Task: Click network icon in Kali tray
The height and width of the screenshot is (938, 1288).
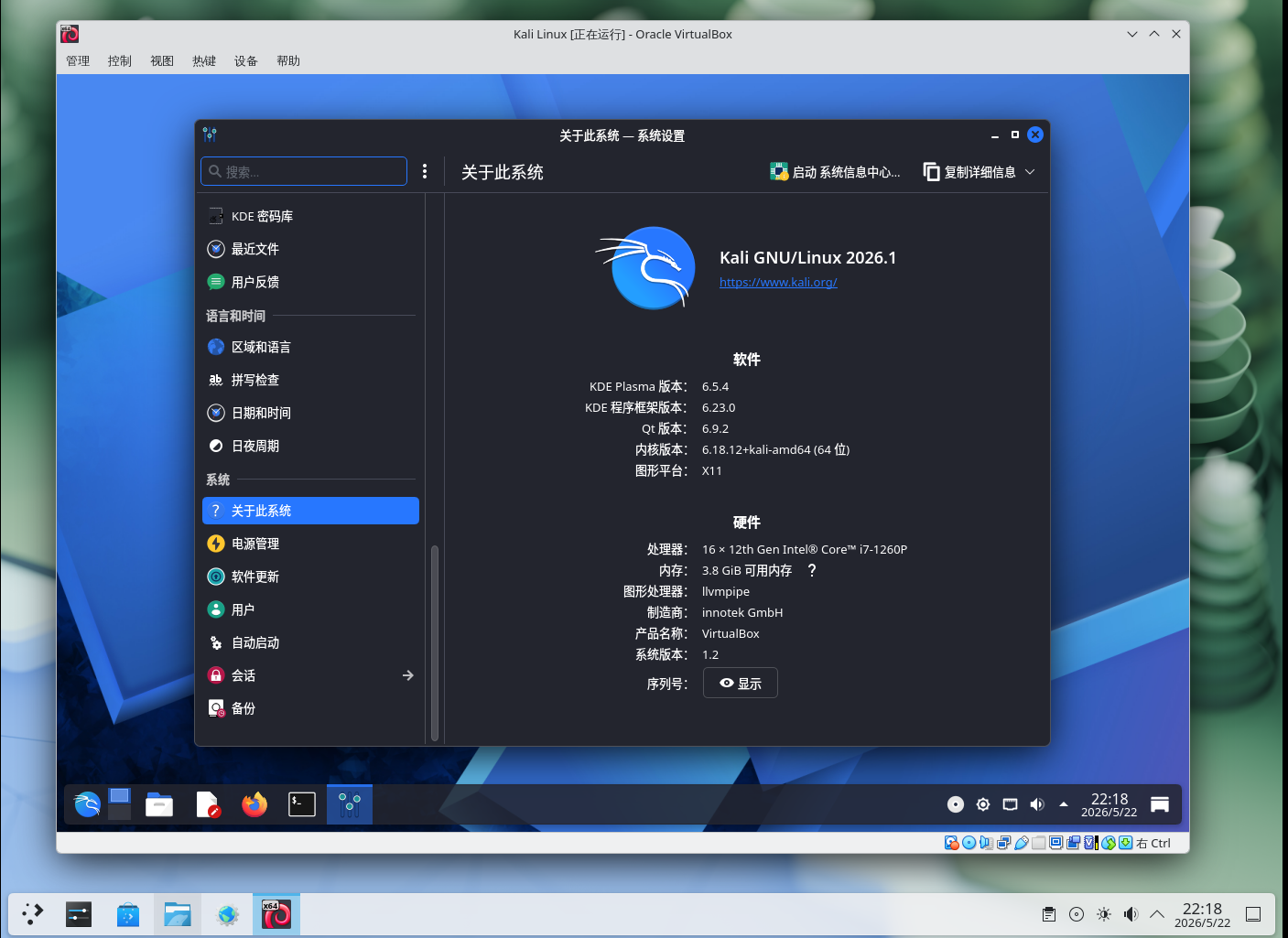Action: pos(1010,804)
